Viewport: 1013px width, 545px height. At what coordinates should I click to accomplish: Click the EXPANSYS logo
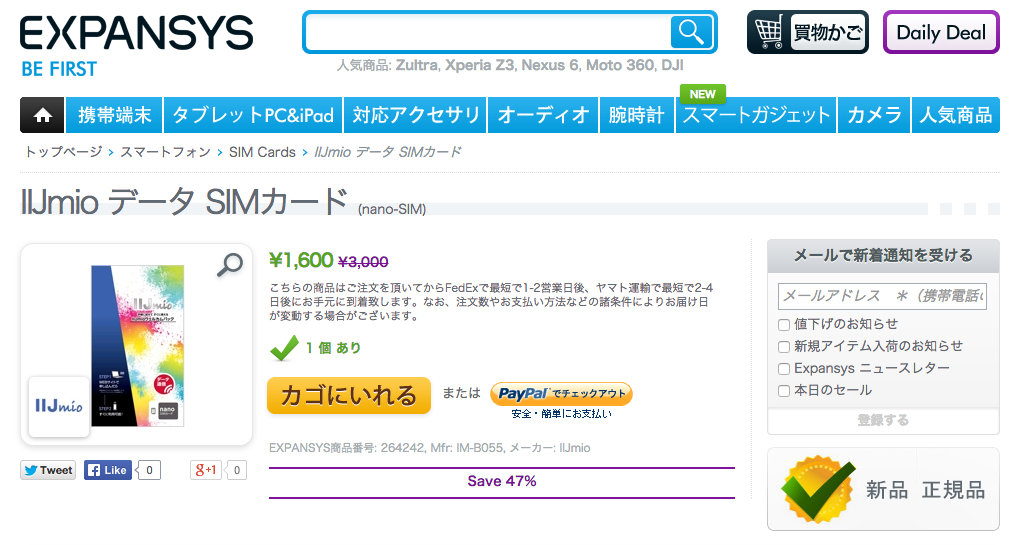pos(136,34)
